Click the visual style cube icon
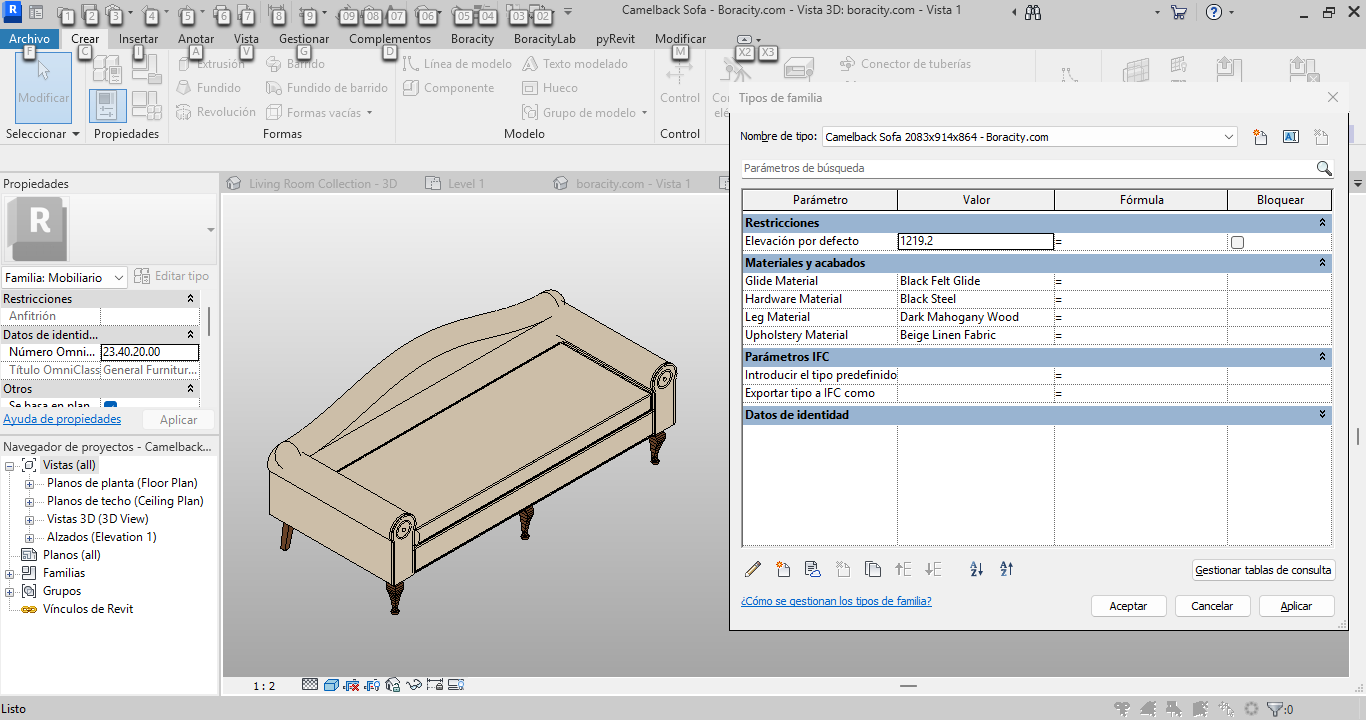The image size is (1366, 720). (331, 685)
